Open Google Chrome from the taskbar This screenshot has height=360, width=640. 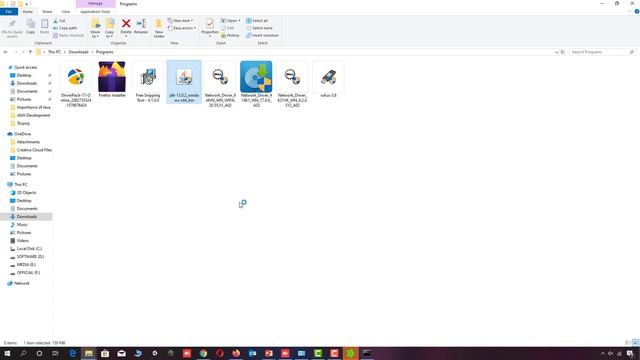click(x=203, y=353)
